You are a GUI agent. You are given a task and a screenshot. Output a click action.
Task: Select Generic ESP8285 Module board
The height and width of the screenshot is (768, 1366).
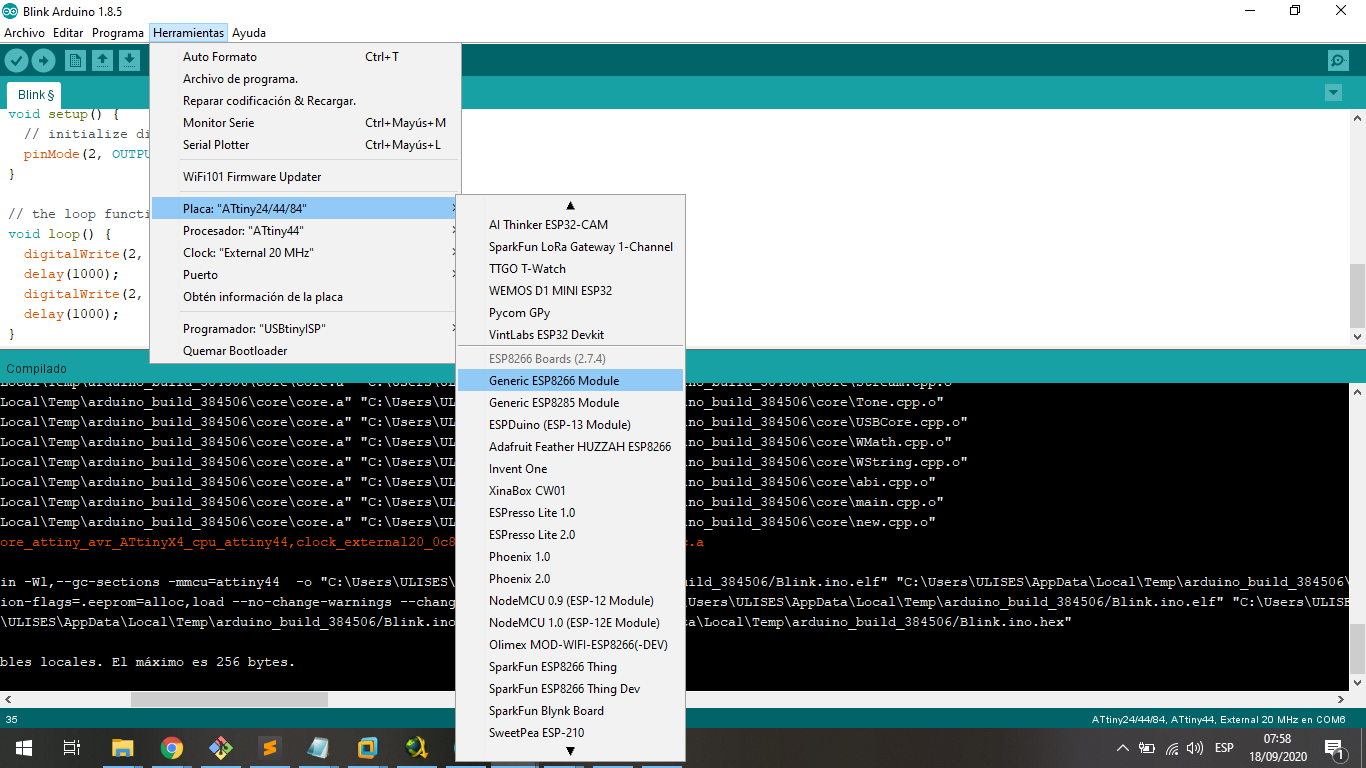[x=571, y=403]
